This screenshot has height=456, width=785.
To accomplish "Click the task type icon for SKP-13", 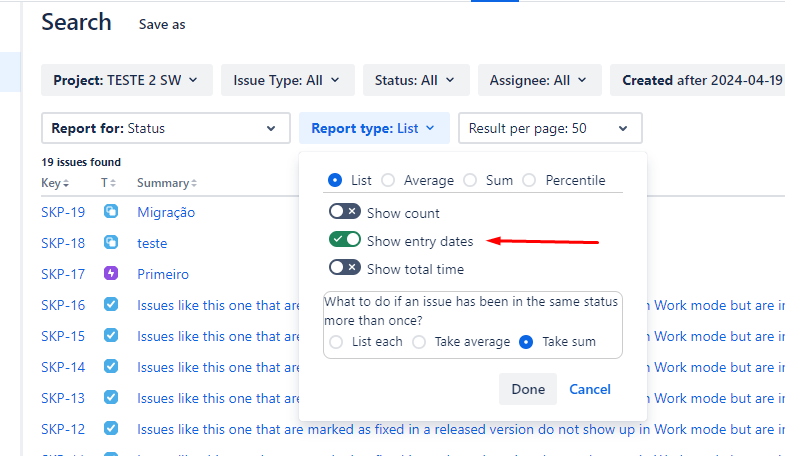I will click(x=111, y=397).
